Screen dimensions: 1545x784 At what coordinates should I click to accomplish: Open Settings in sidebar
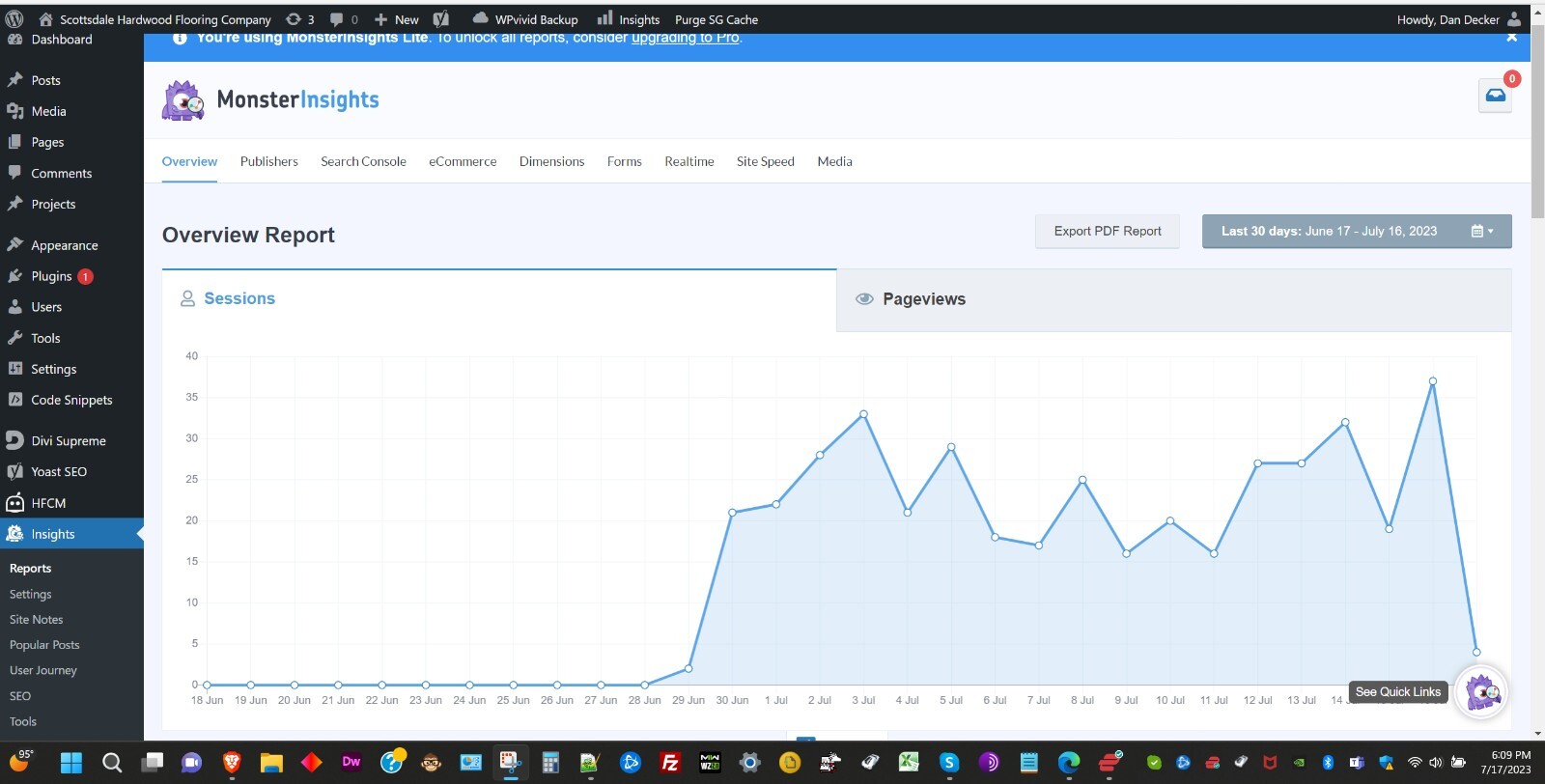[x=71, y=369]
